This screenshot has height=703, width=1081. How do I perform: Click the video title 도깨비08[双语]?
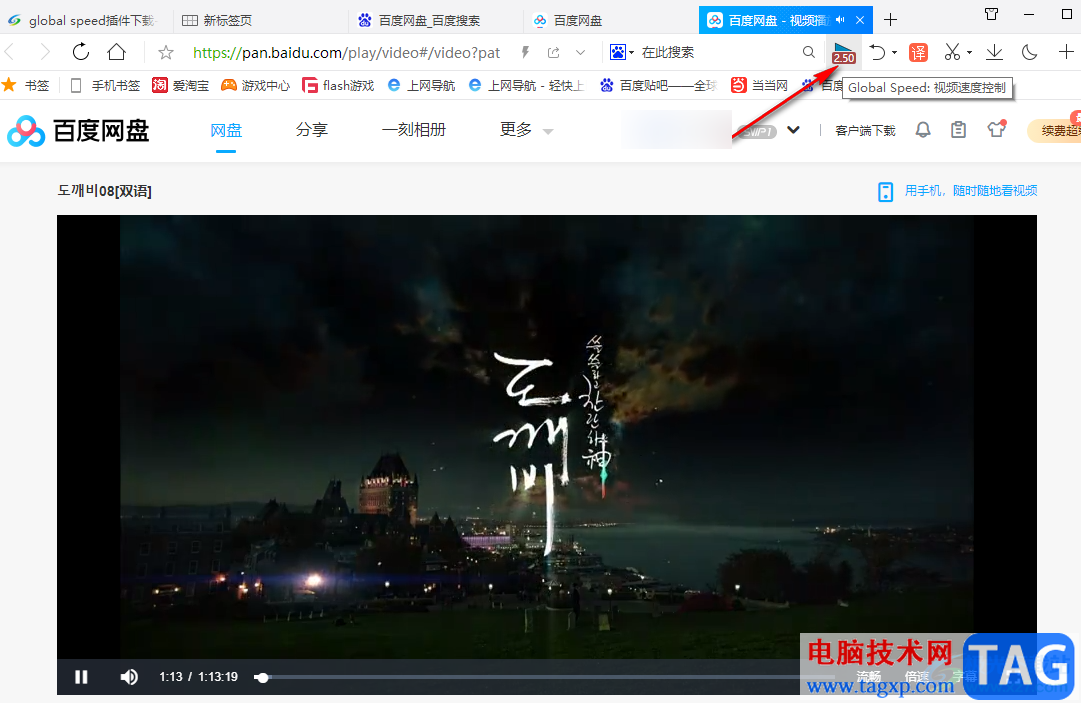tap(105, 191)
